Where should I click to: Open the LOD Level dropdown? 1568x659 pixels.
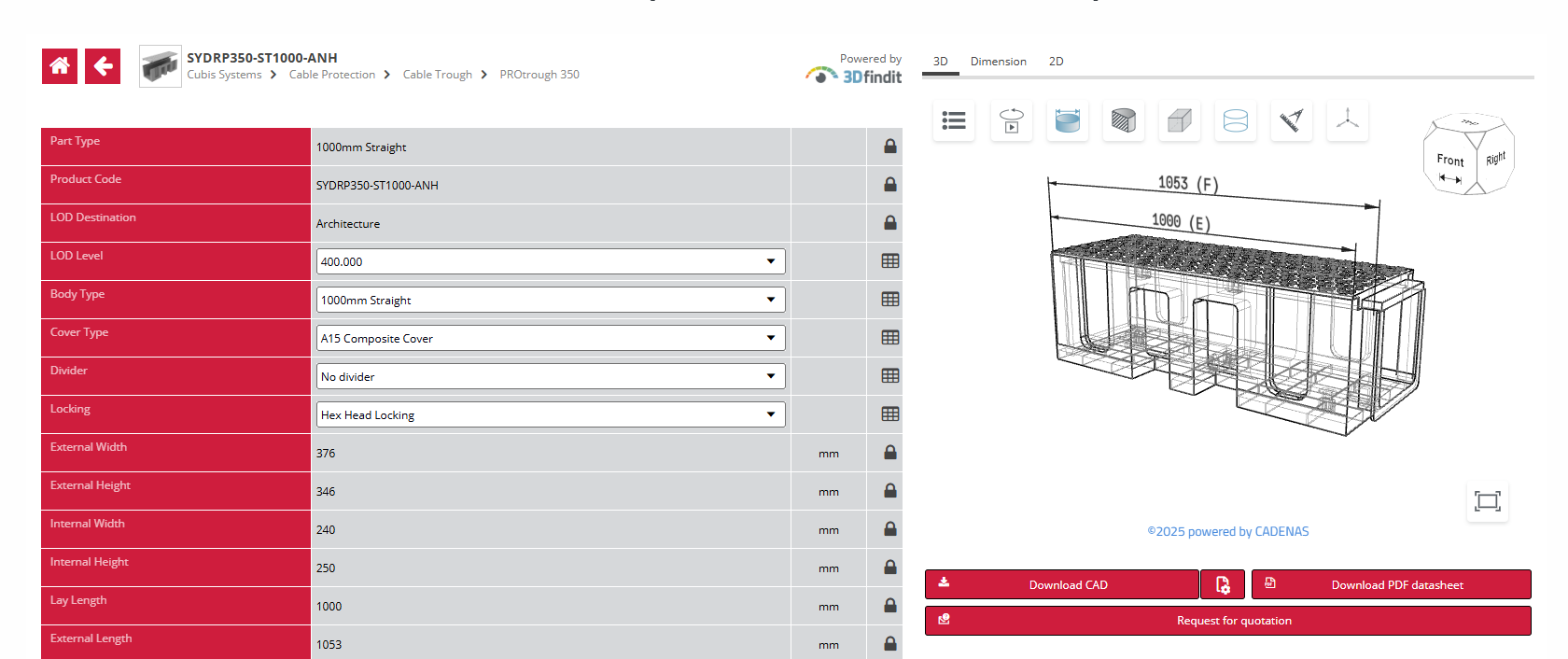tap(550, 261)
